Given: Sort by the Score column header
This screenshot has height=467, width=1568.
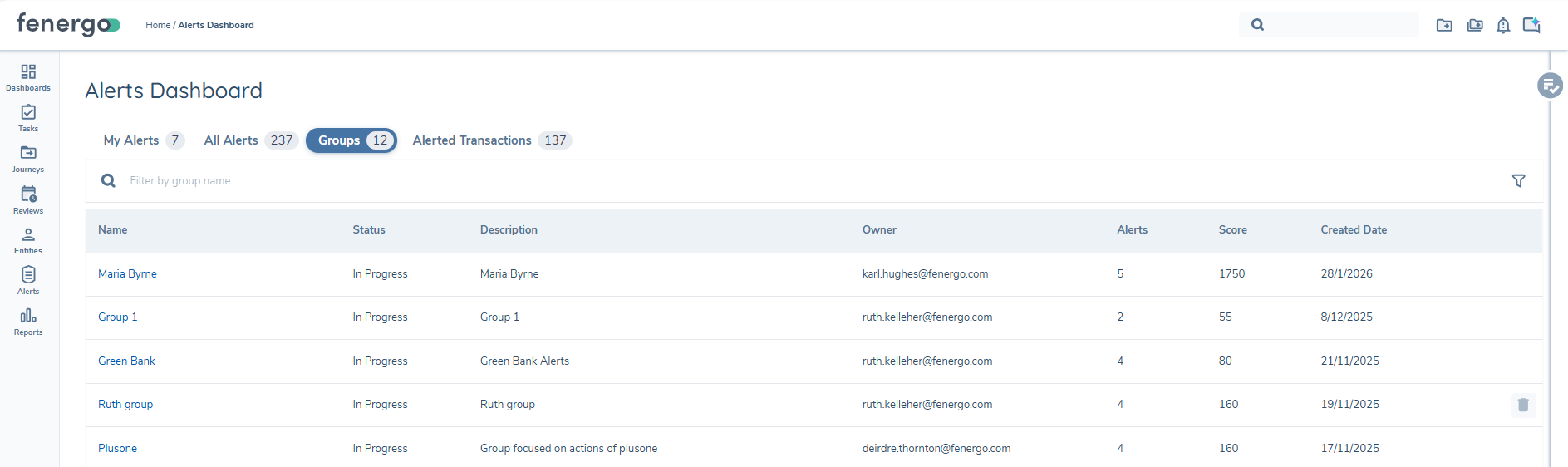Looking at the screenshot, I should 1232,230.
